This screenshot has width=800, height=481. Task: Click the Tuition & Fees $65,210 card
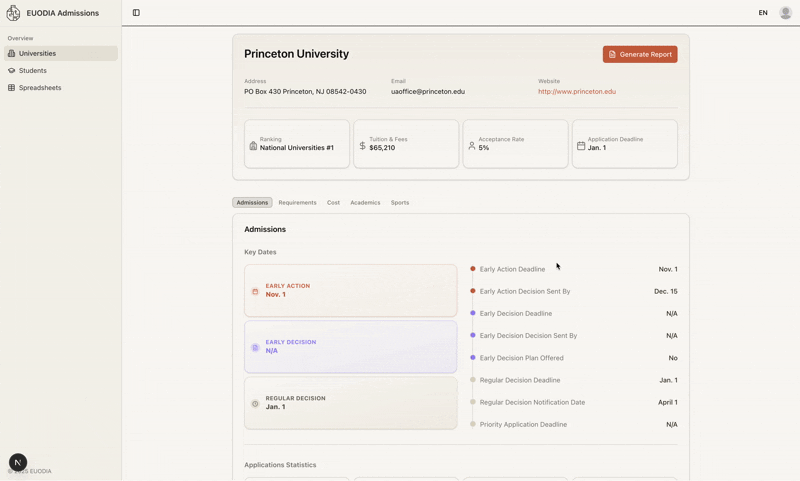tap(406, 144)
